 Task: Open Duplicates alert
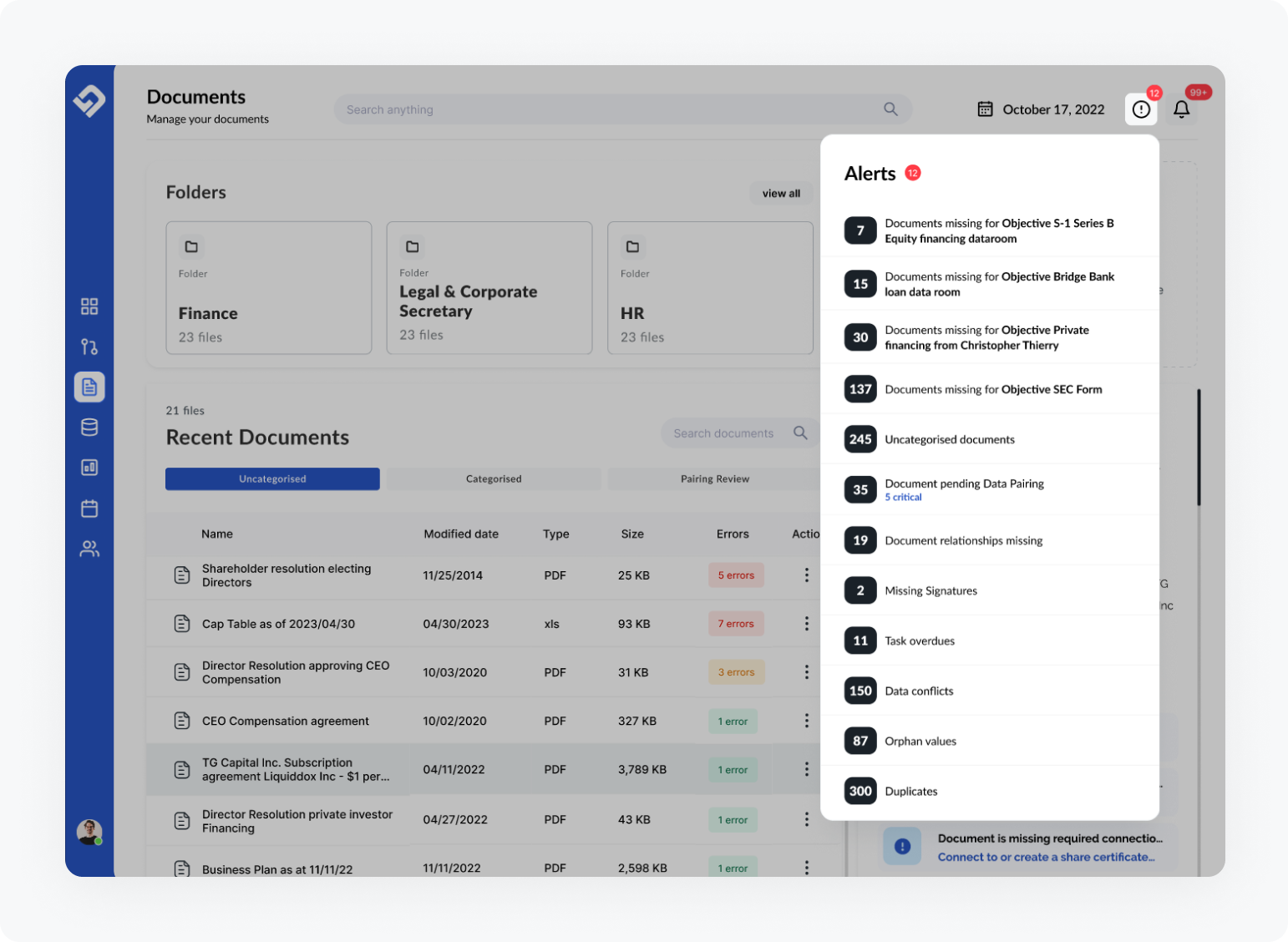[990, 791]
